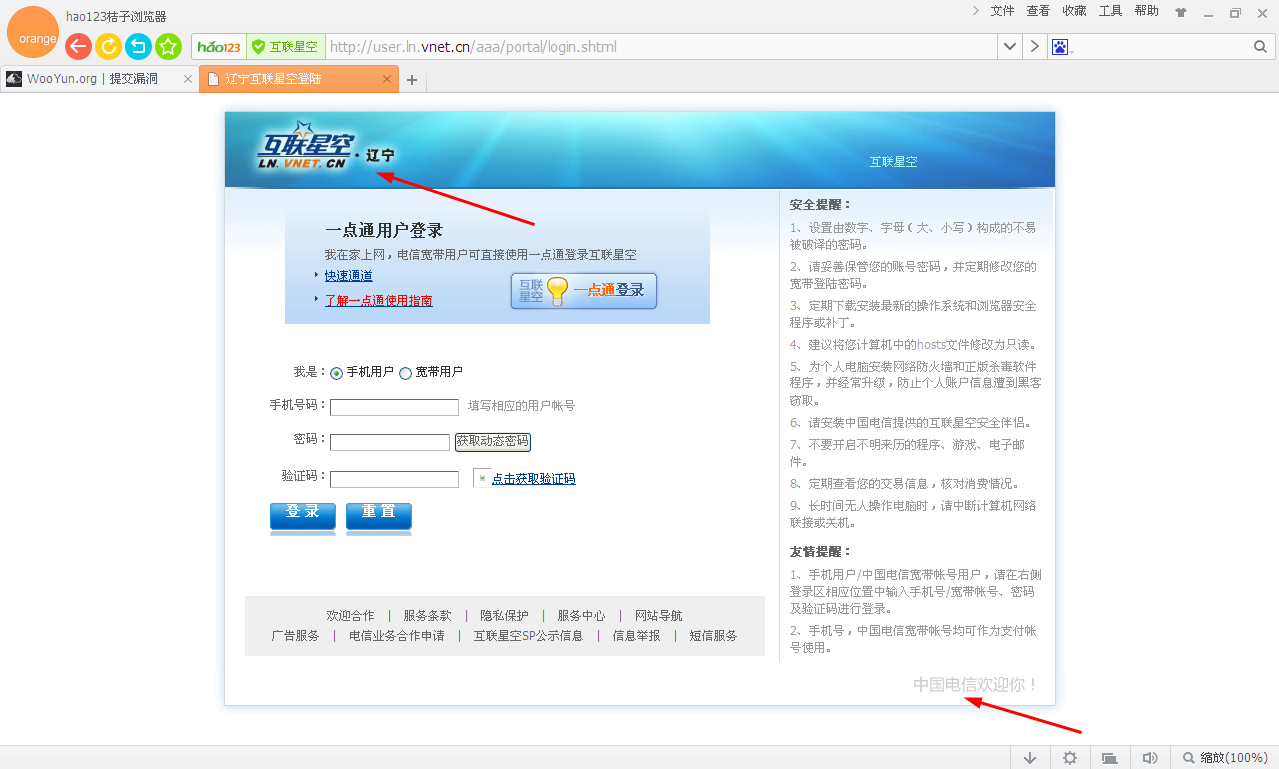Click the 一点通用户登录 heading

pyautogui.click(x=384, y=231)
